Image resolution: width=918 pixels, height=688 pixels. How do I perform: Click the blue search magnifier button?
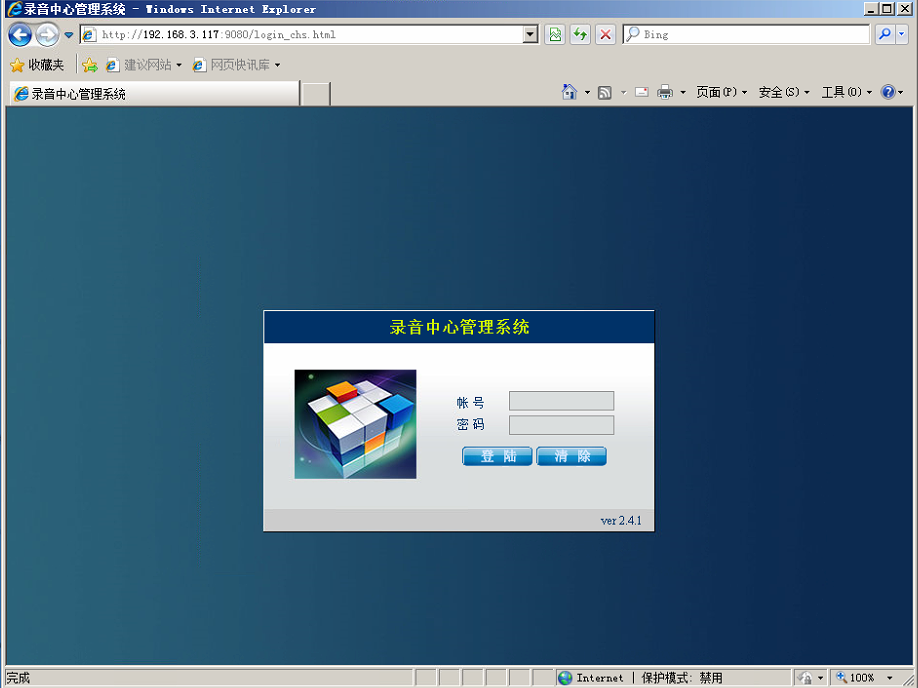[885, 35]
